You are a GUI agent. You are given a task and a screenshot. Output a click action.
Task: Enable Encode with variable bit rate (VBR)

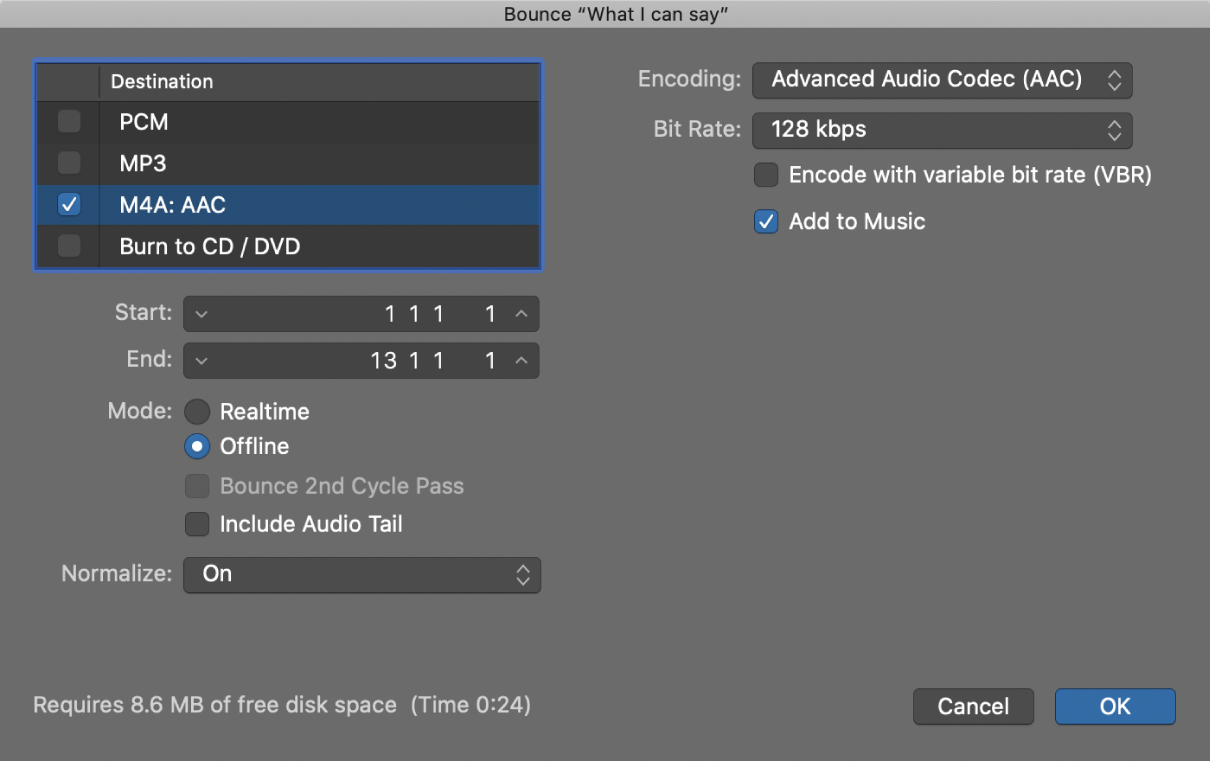tap(766, 175)
